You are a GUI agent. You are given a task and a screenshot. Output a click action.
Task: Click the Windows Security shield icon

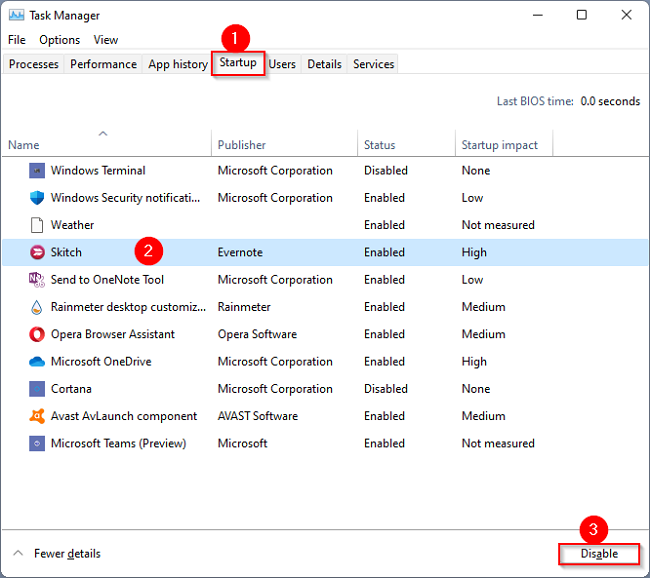37,198
